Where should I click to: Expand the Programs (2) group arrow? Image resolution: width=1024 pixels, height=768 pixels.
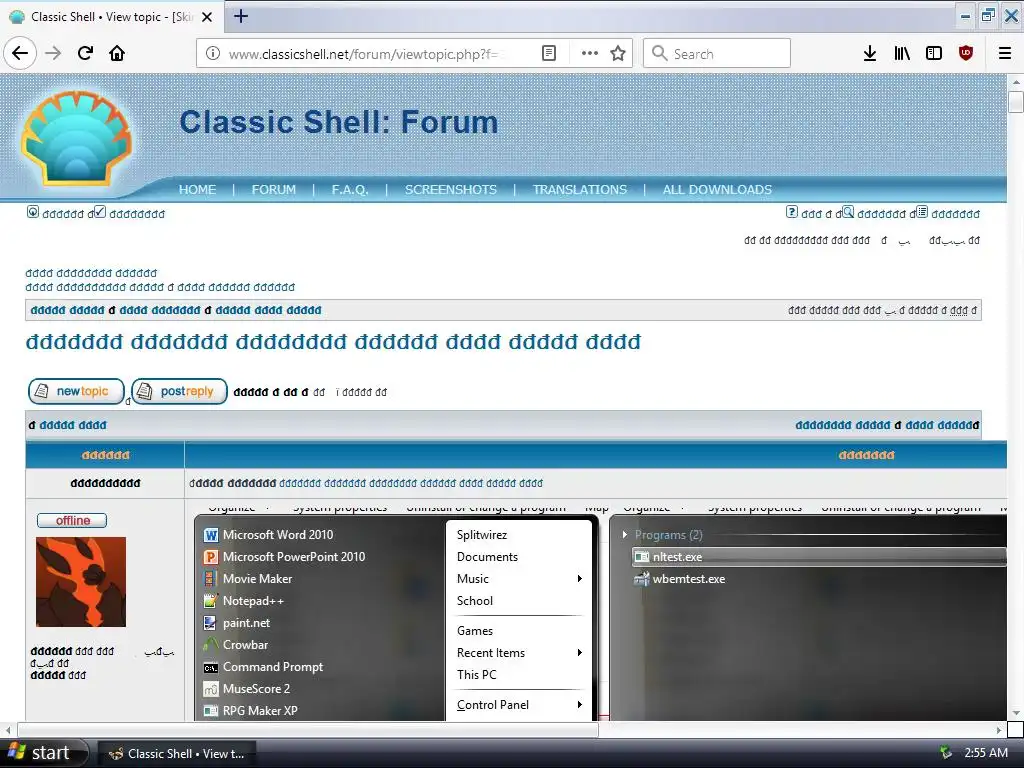click(x=625, y=535)
